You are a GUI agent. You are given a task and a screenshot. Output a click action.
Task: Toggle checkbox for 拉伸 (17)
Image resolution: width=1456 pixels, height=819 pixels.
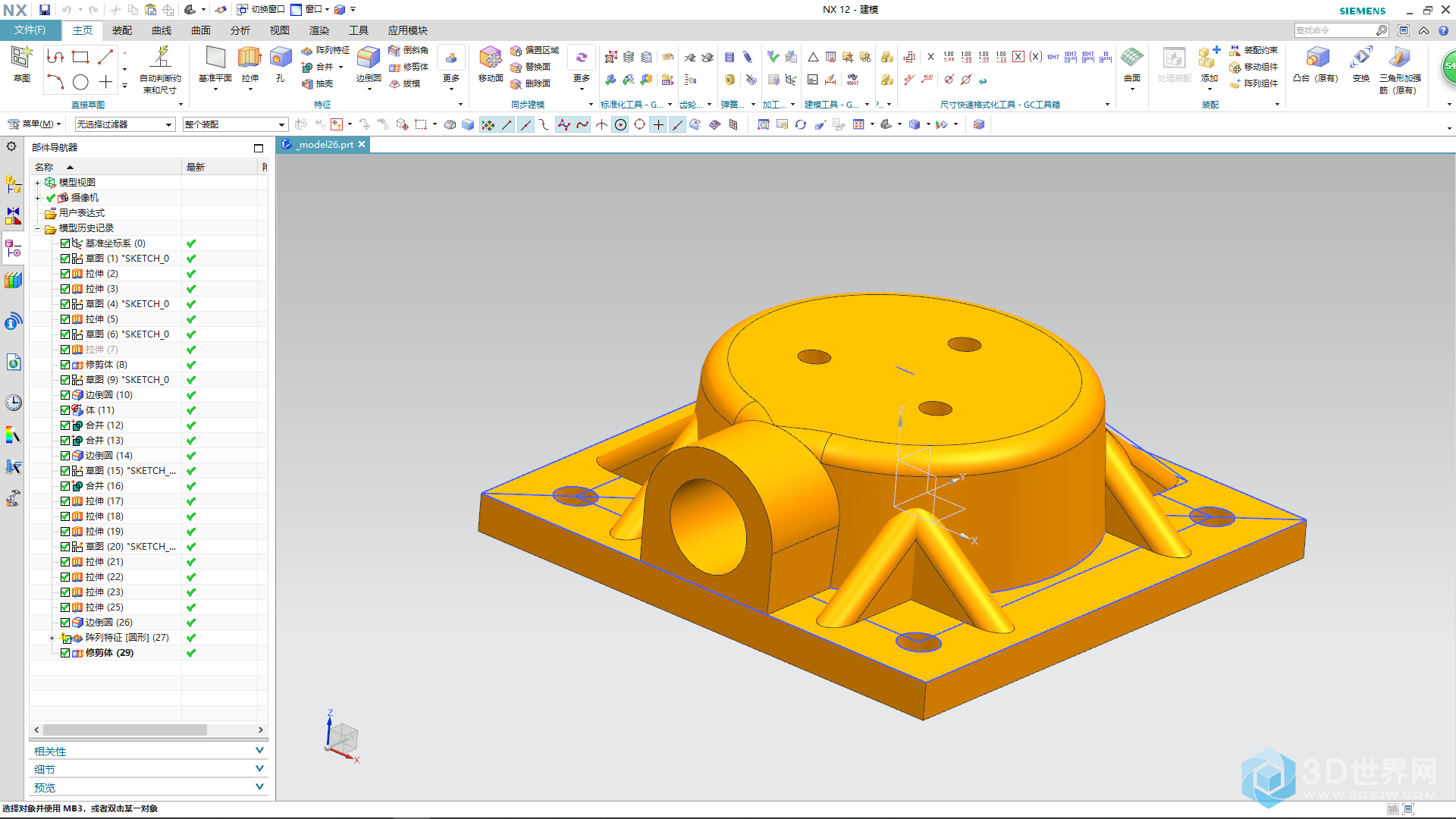(65, 501)
